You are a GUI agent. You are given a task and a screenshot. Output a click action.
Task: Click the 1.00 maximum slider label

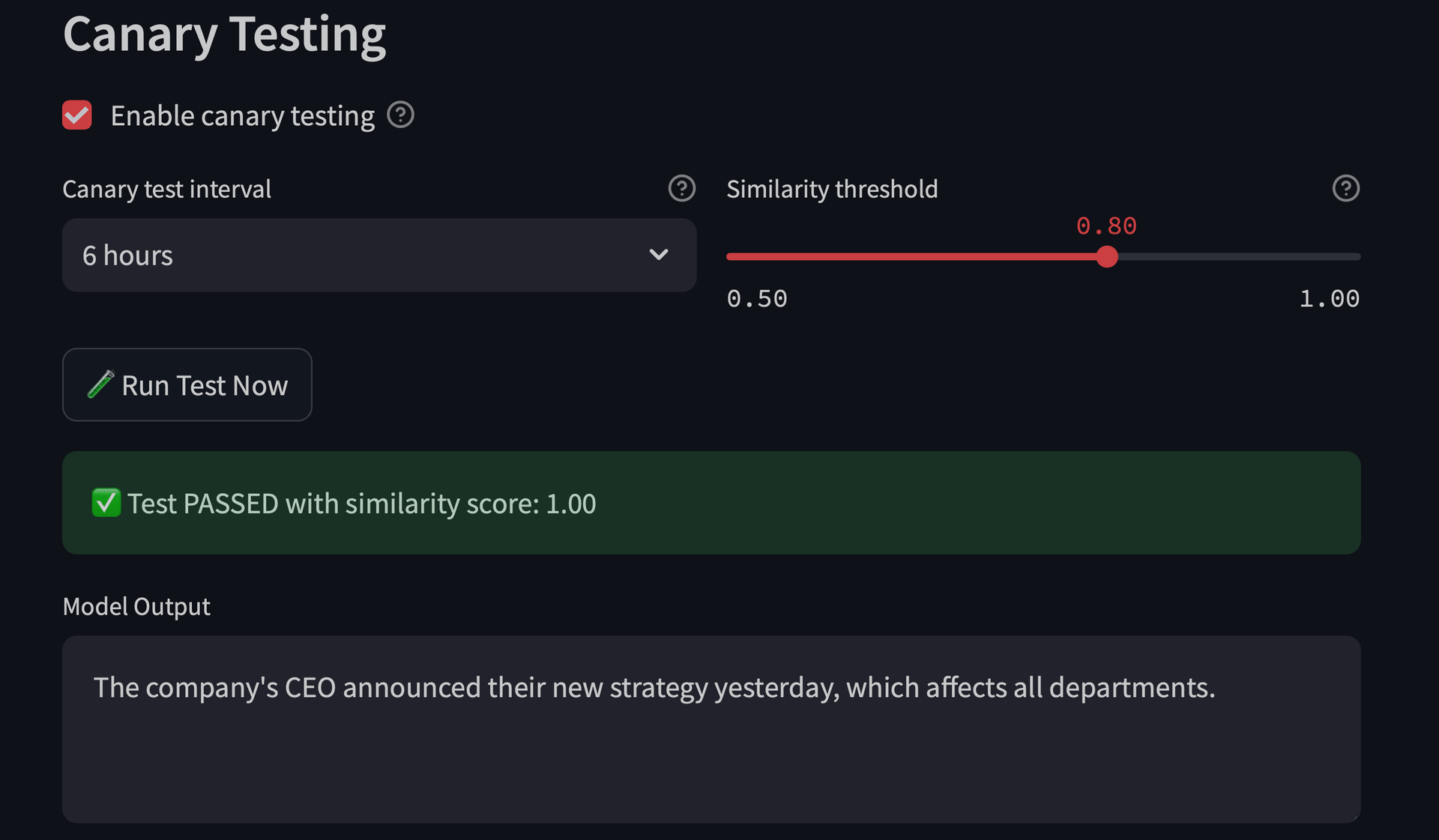point(1329,299)
